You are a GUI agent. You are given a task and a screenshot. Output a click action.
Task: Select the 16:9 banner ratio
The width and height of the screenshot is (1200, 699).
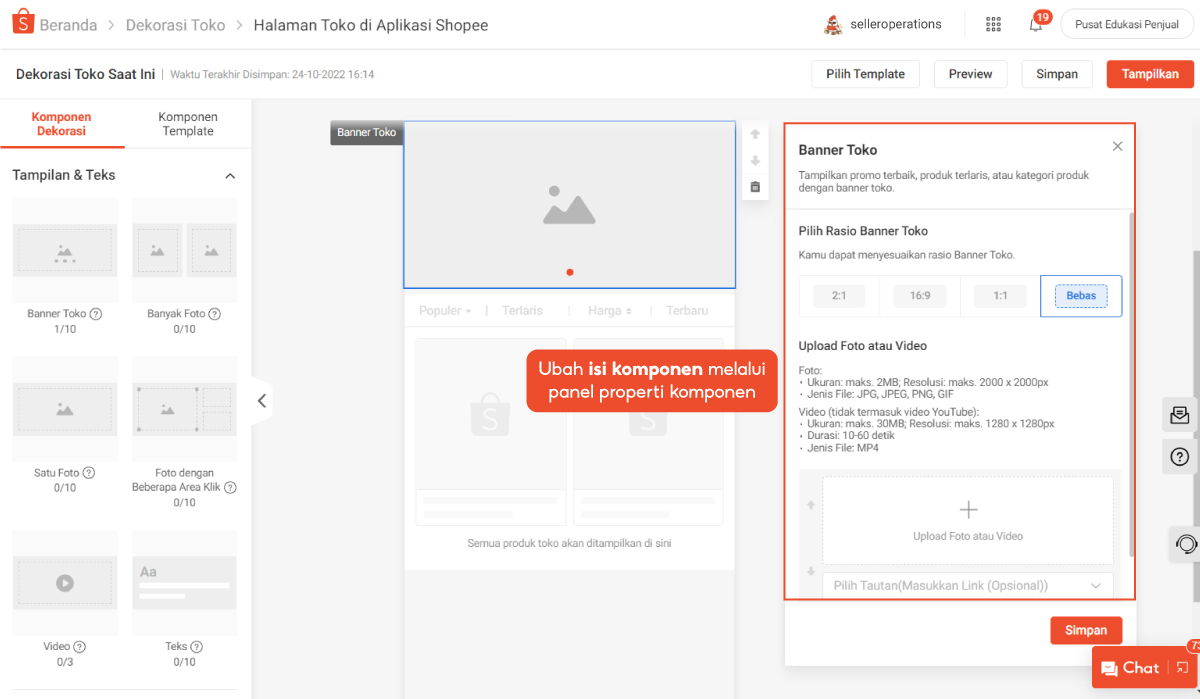coord(920,296)
